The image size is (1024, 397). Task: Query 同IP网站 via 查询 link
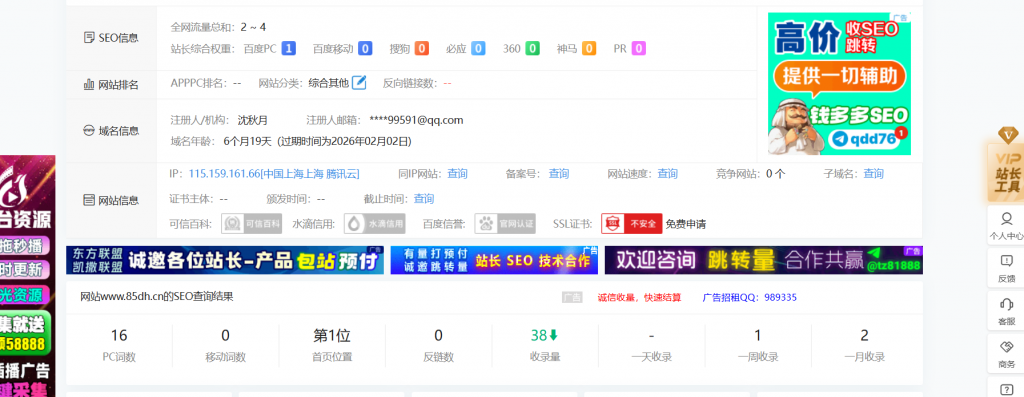457,174
